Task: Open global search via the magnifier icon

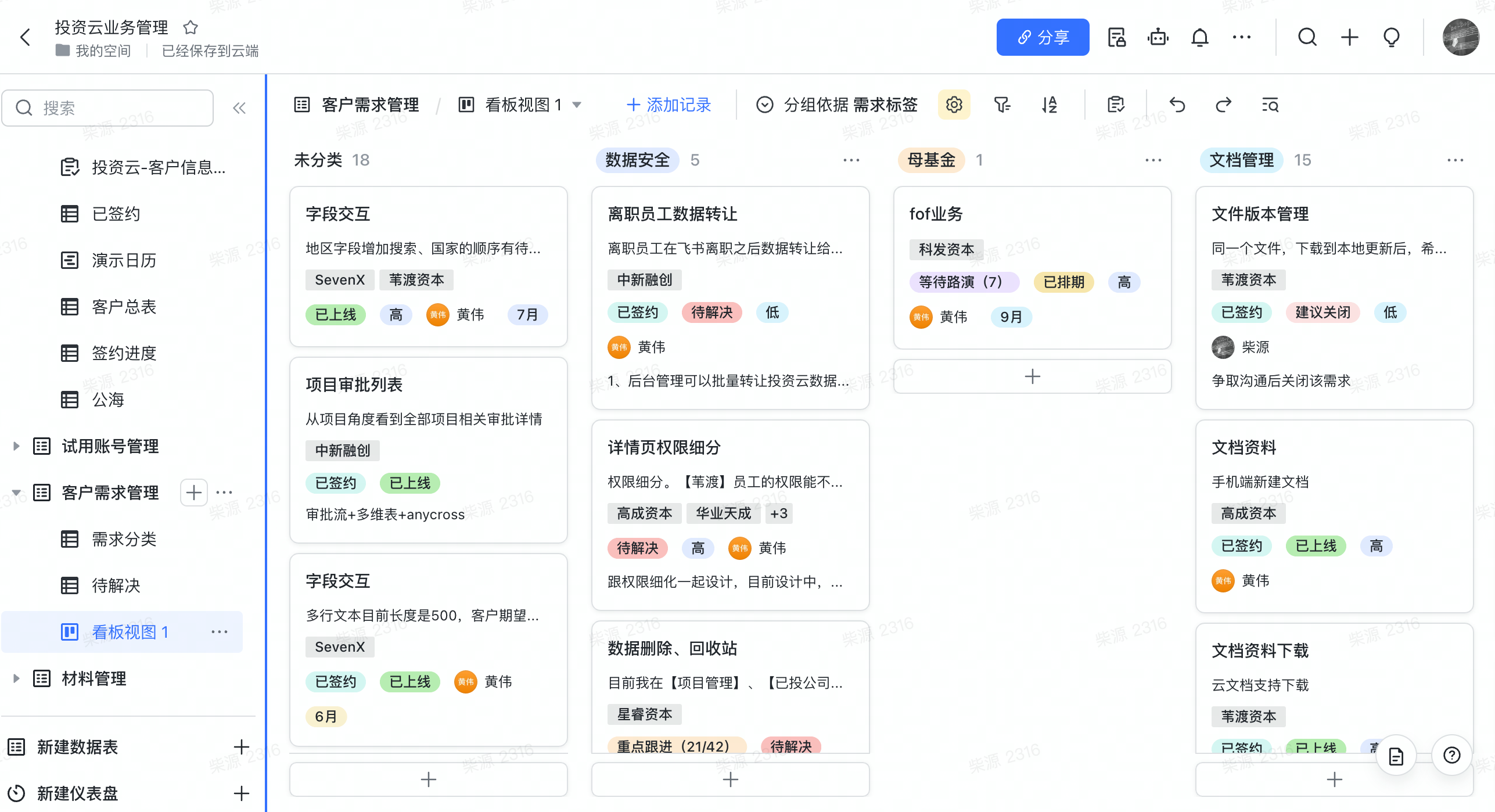Action: [x=1307, y=37]
